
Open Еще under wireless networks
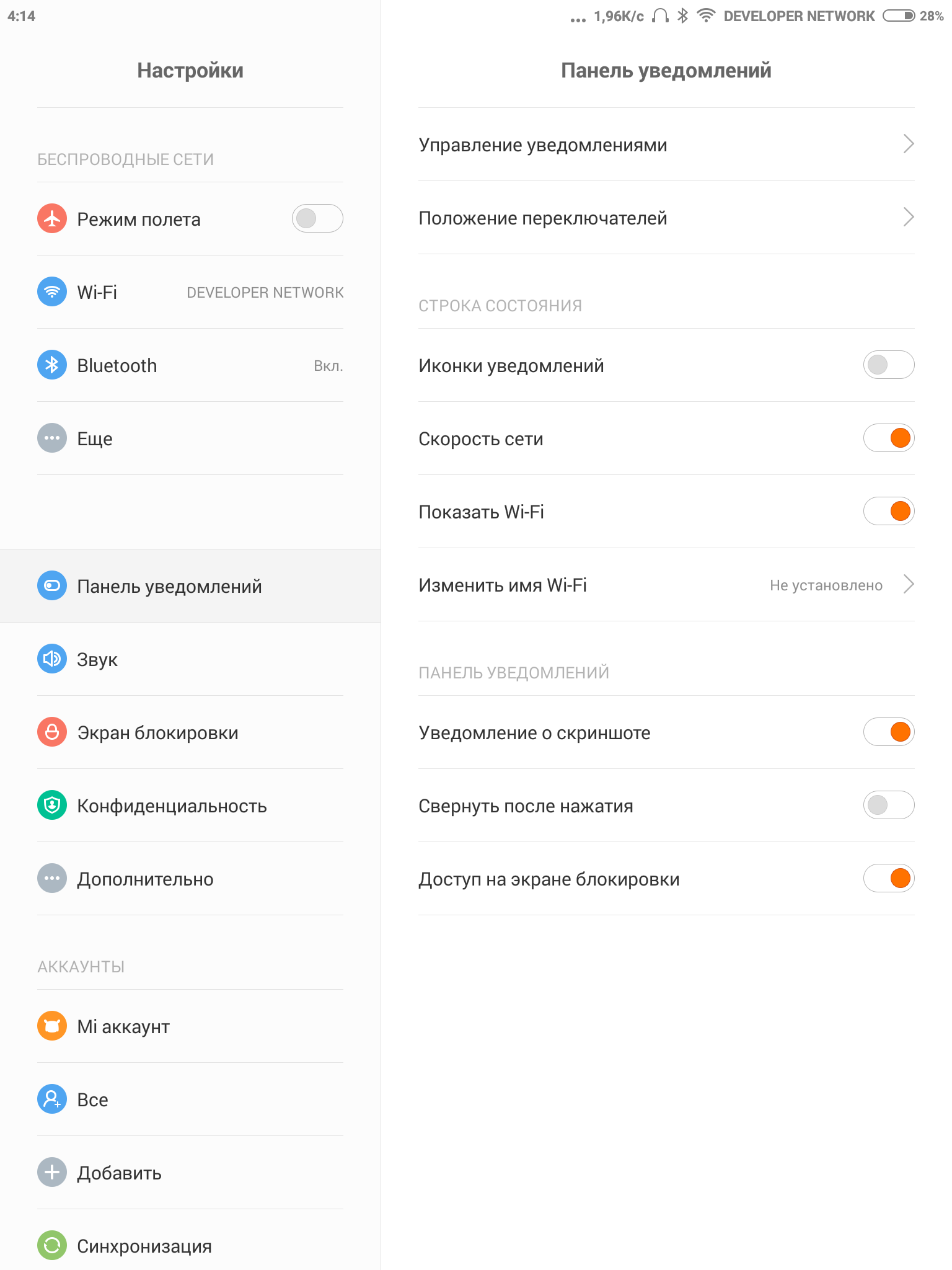pyautogui.click(x=190, y=438)
